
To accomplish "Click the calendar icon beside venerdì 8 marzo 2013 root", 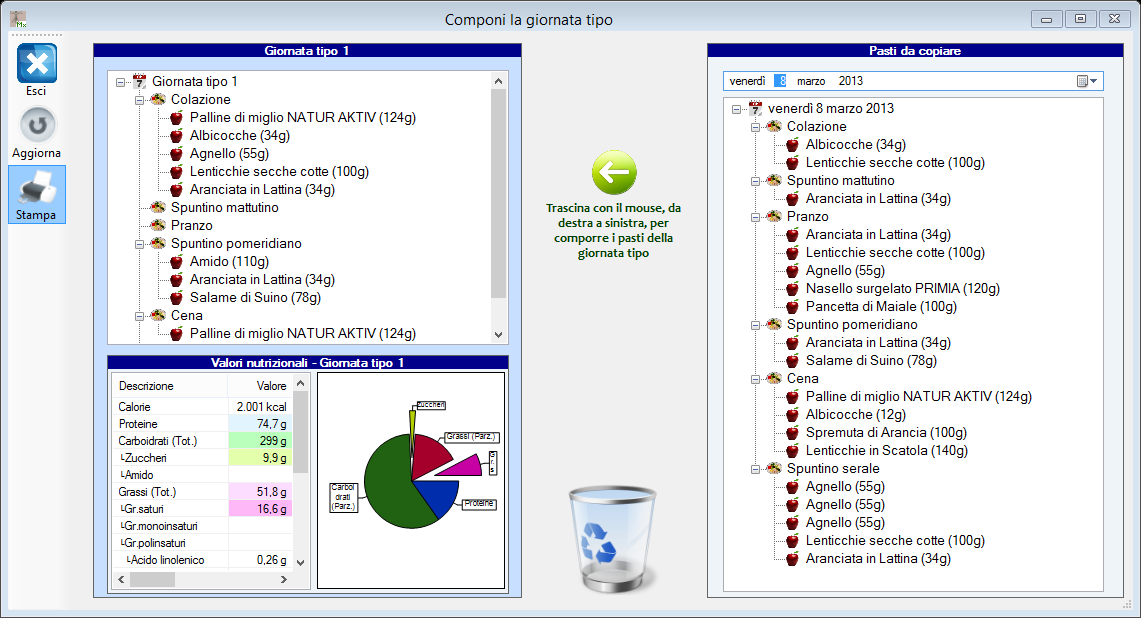I will [756, 108].
